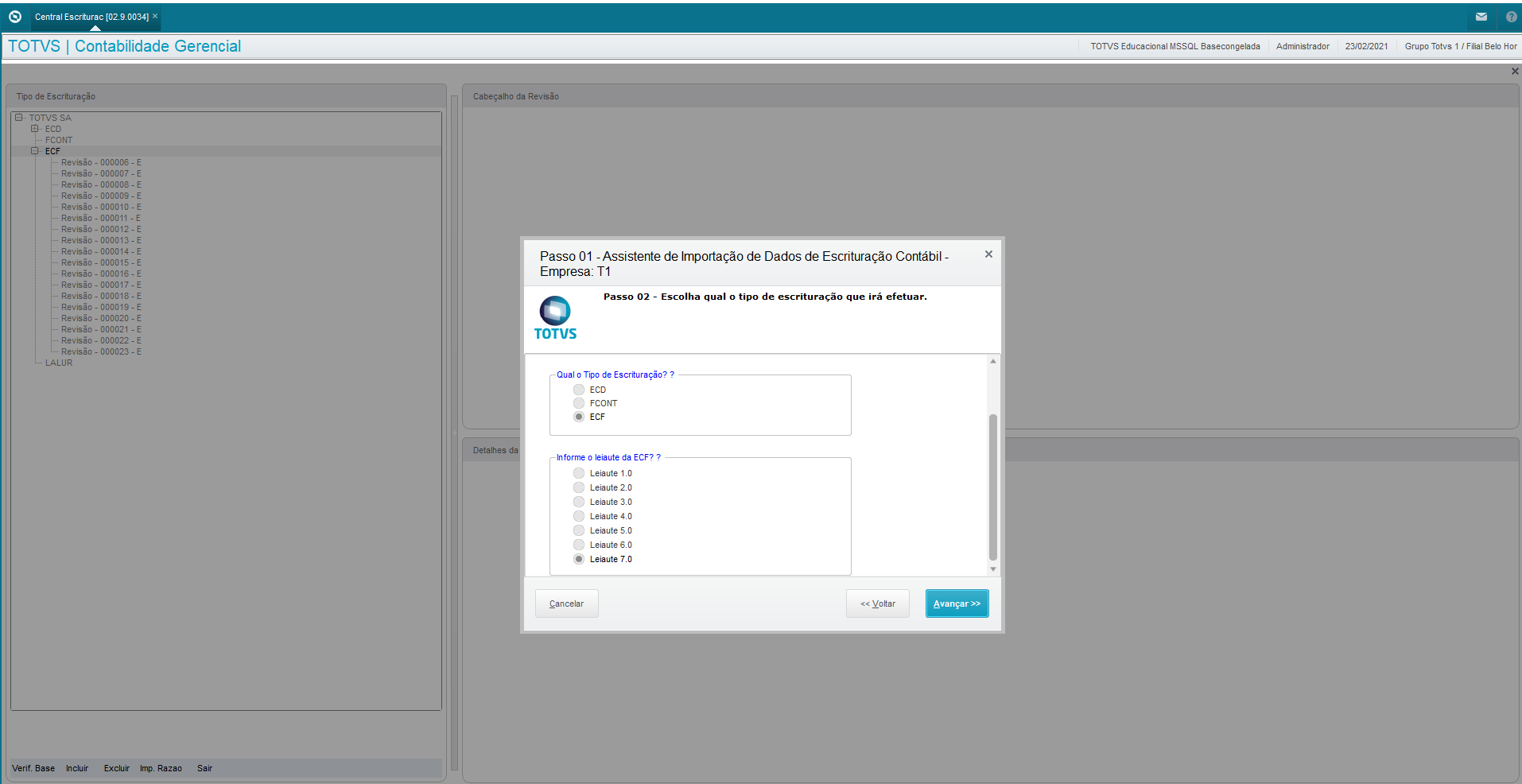
Task: Choose Leiaute 5.0 radio button
Action: coord(579,530)
